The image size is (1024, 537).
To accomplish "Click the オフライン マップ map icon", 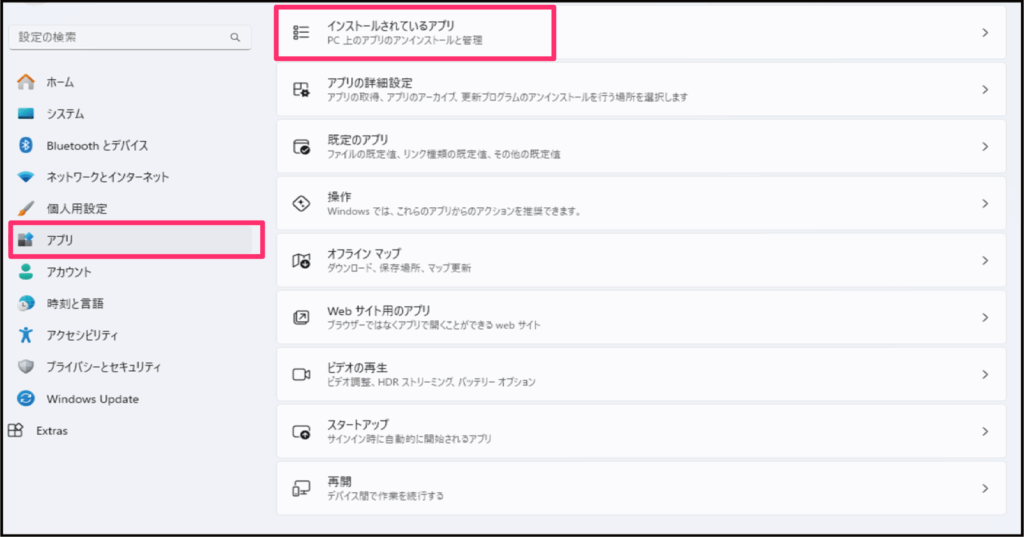I will (x=301, y=260).
